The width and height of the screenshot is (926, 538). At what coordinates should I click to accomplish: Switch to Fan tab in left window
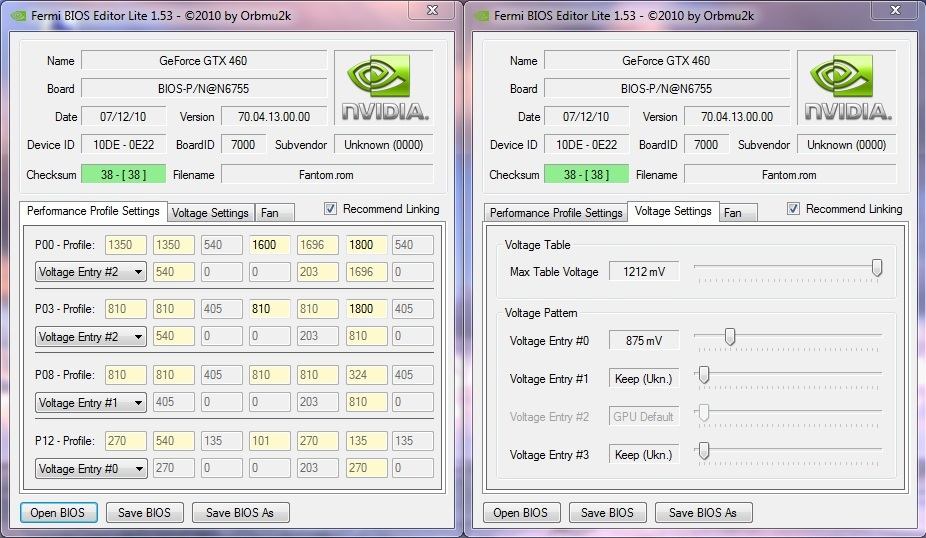click(274, 213)
